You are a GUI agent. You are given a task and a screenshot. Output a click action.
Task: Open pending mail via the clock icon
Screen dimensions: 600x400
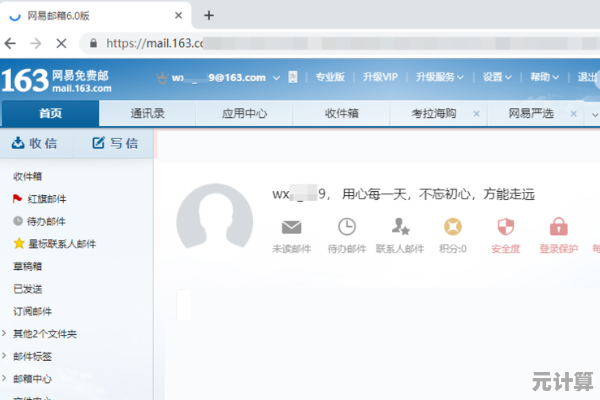click(x=346, y=227)
